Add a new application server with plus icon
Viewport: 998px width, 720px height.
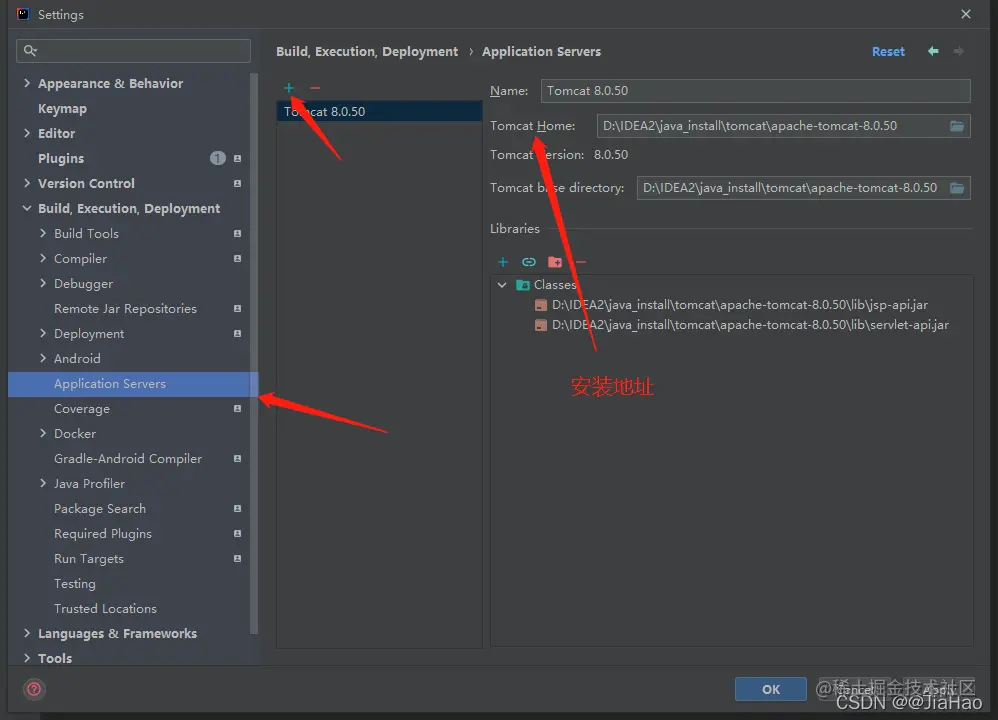(288, 88)
